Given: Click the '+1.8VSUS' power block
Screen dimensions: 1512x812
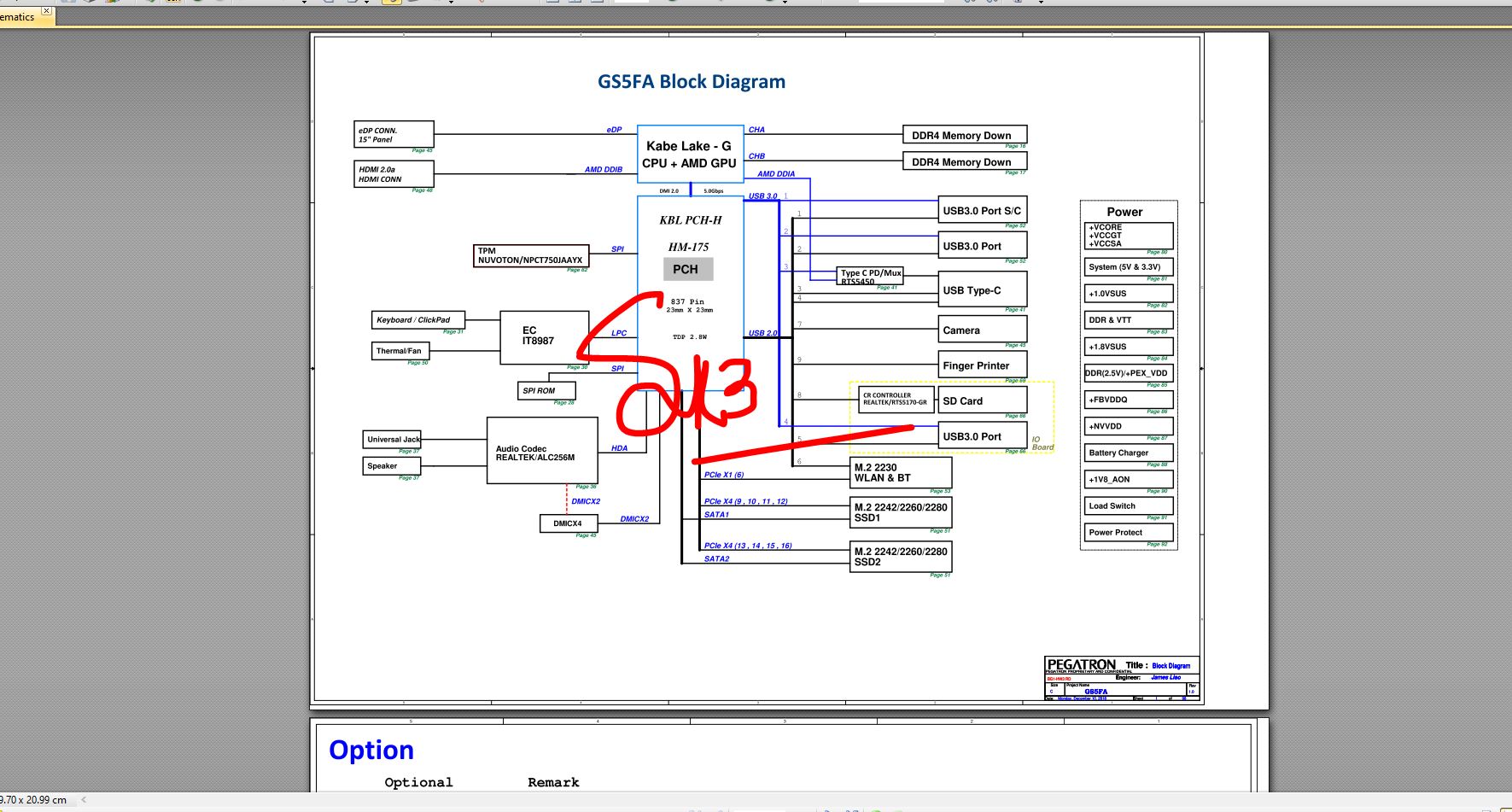Looking at the screenshot, I should (x=1129, y=347).
